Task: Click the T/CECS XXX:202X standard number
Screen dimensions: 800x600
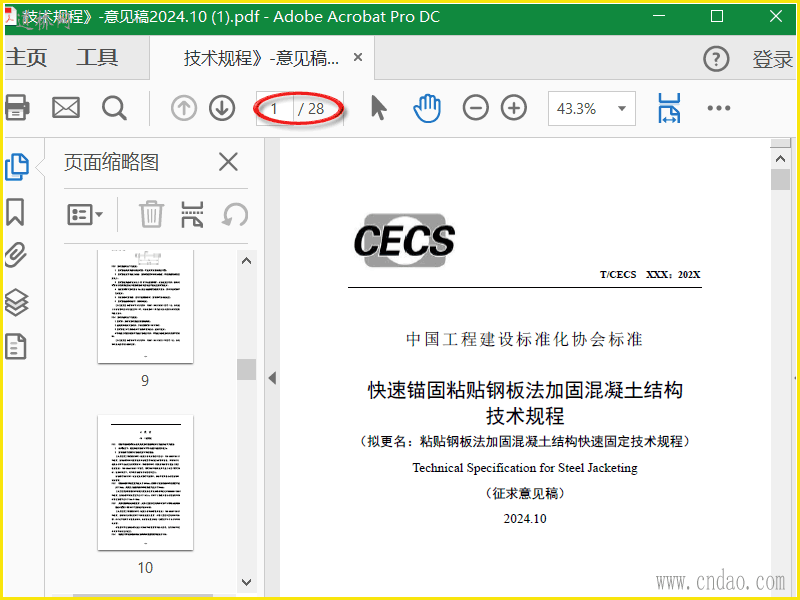Action: click(650, 274)
